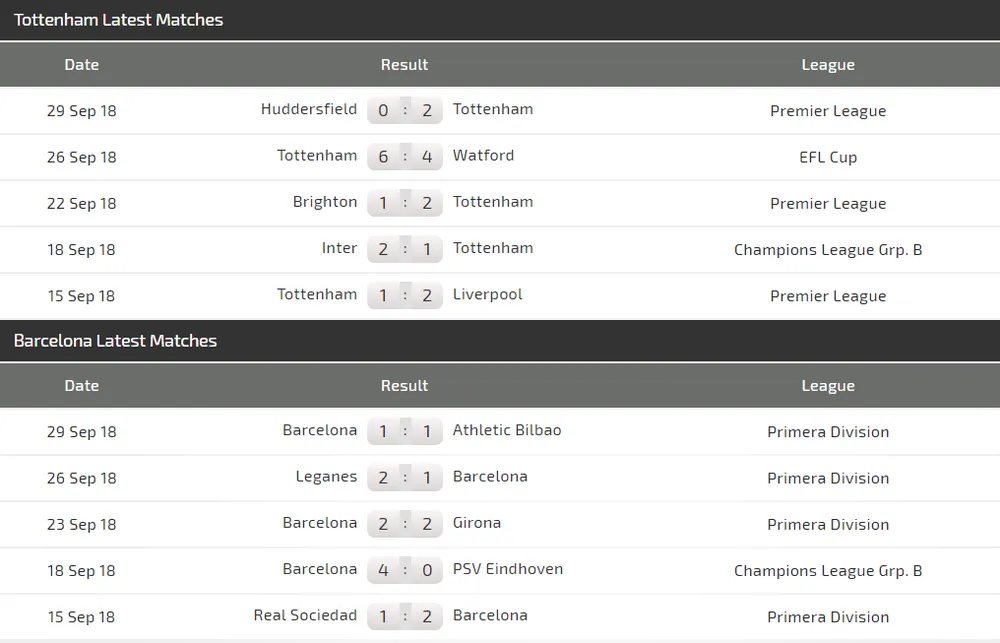Click the Huddersfield team name
1000x643 pixels.
[308, 109]
